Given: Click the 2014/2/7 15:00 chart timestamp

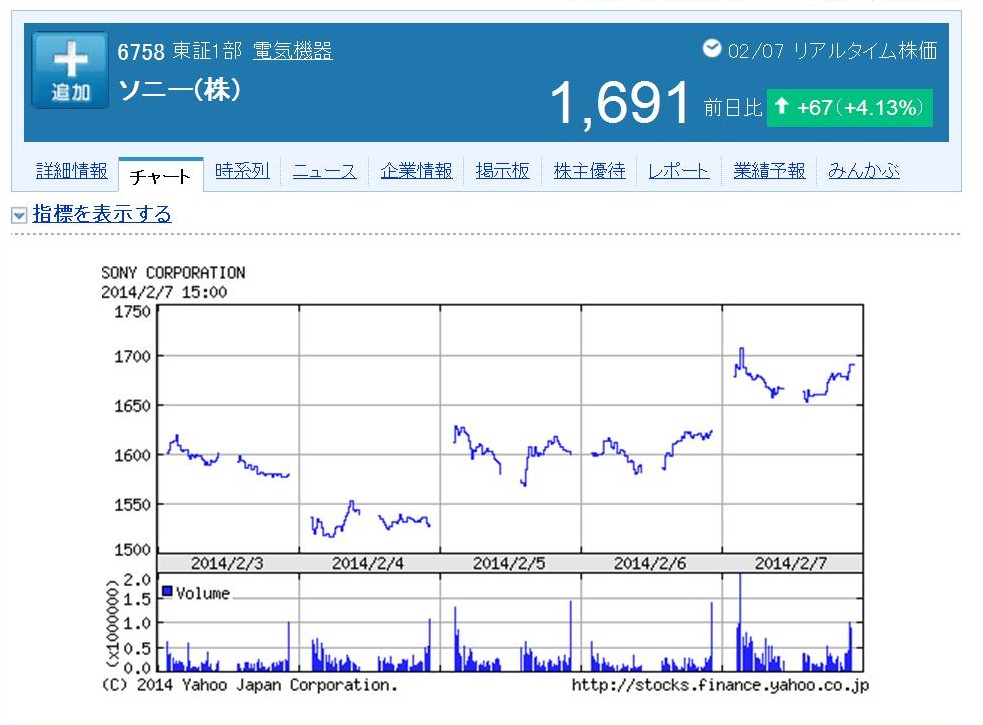Looking at the screenshot, I should pos(164,292).
